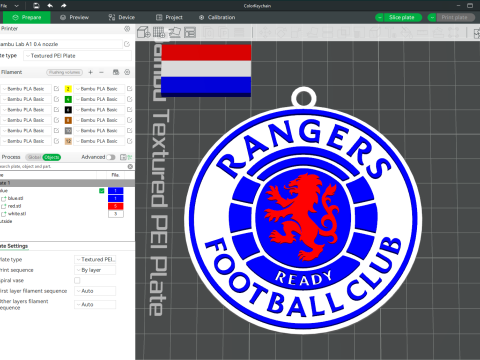Select the white.stl part in object list
The image size is (480, 360).
pos(17,214)
